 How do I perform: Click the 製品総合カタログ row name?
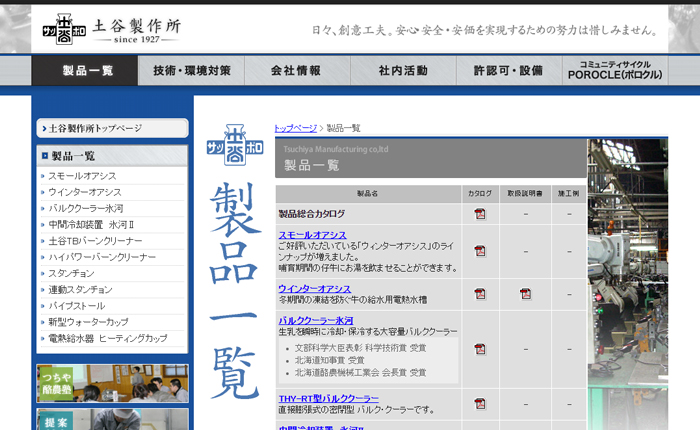click(312, 214)
